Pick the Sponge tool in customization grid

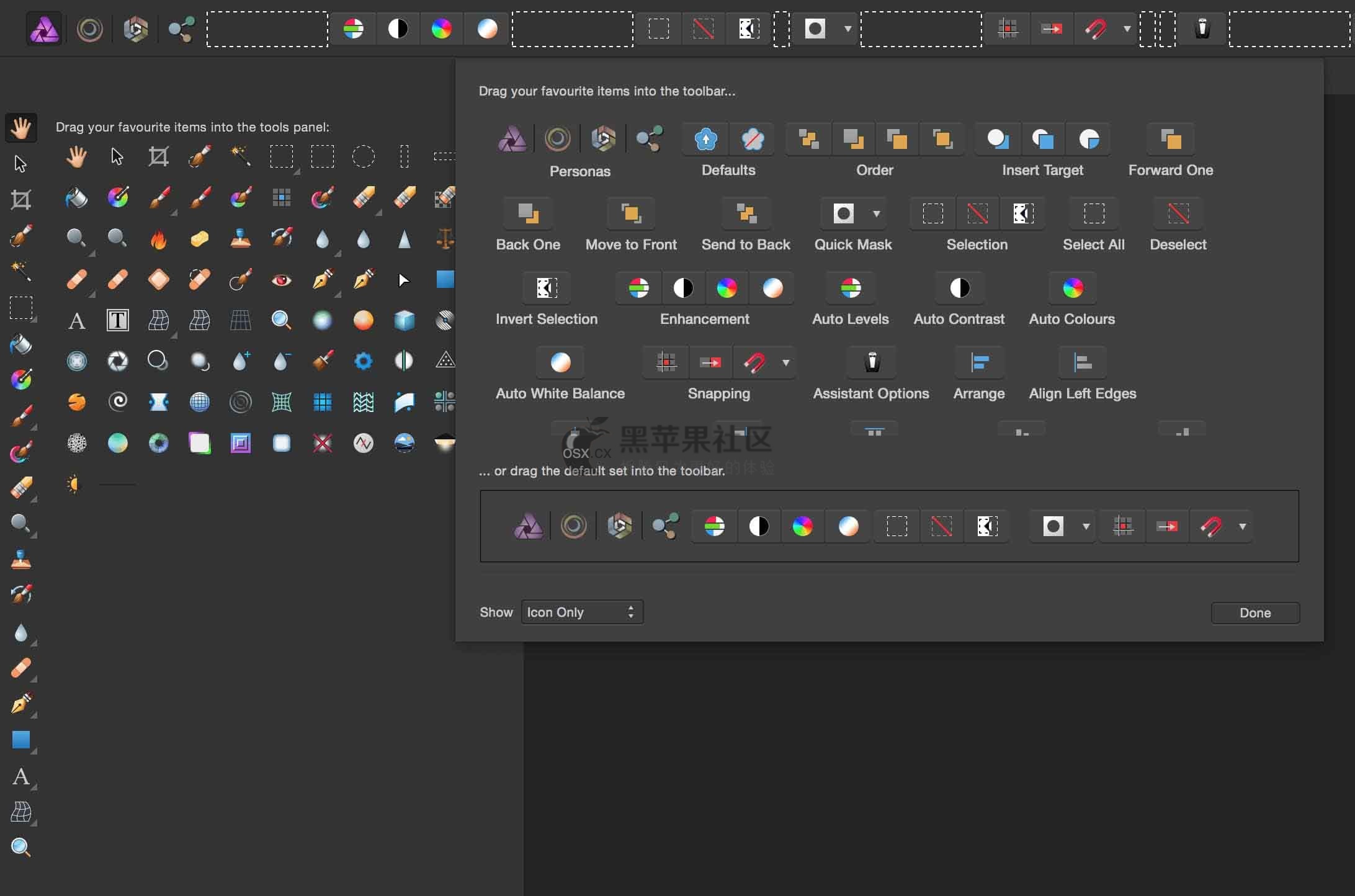(199, 239)
